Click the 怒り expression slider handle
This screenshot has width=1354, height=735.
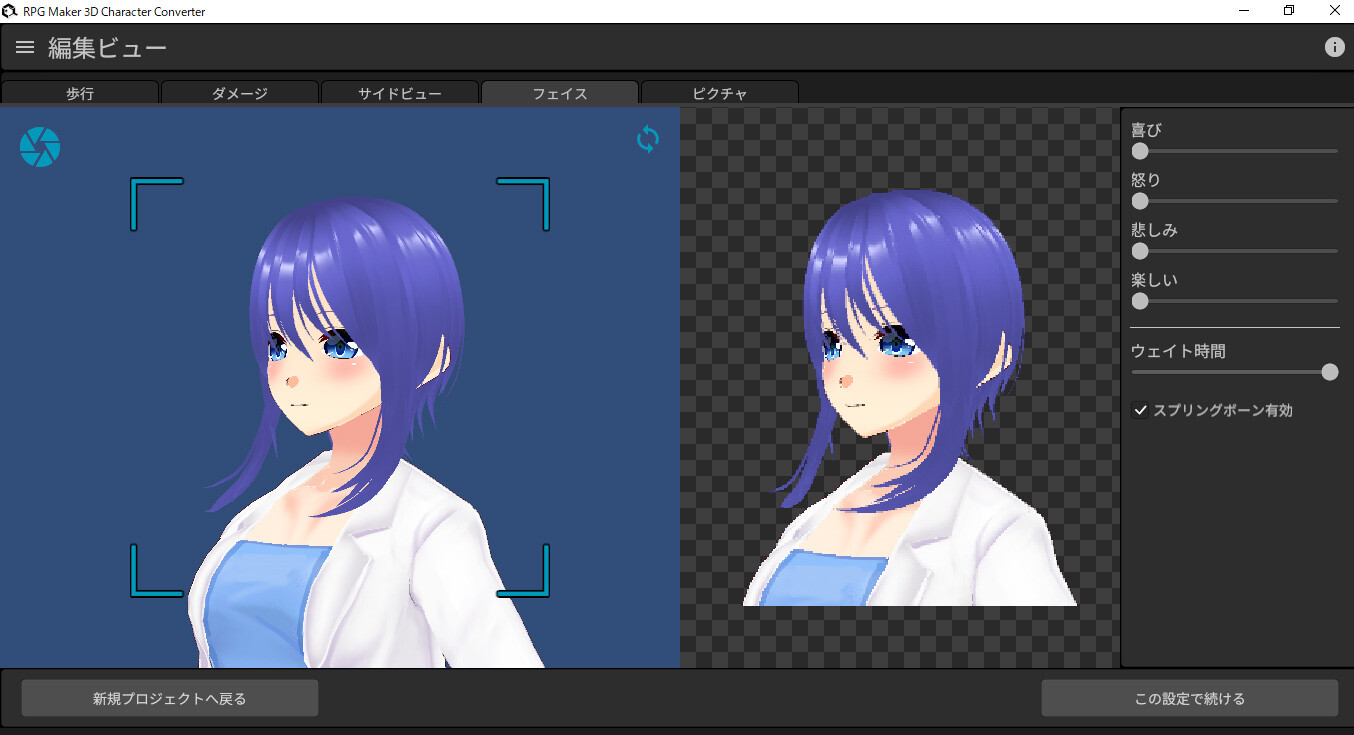click(1139, 201)
